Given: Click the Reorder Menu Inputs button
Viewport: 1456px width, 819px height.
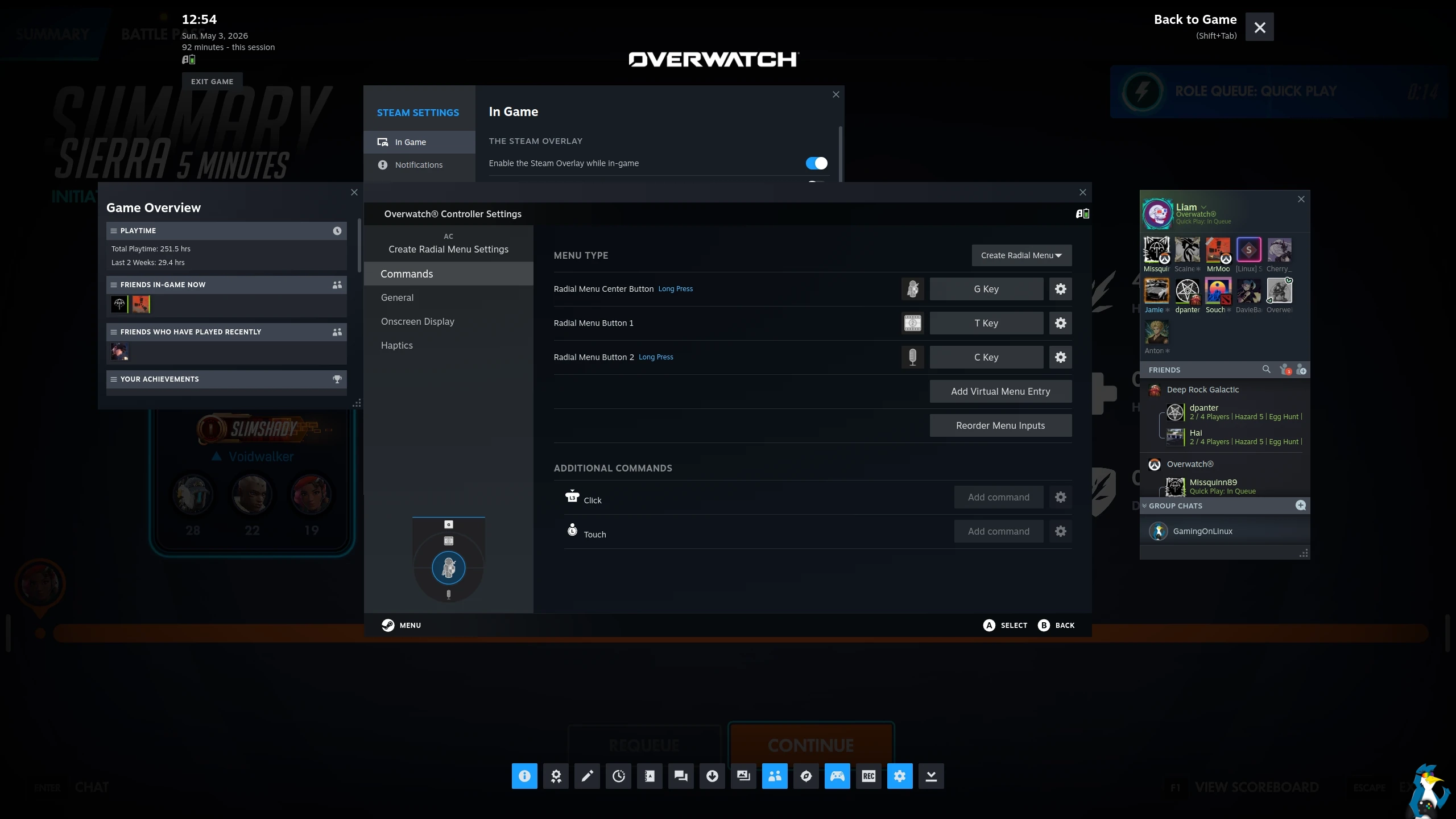Looking at the screenshot, I should pyautogui.click(x=1000, y=425).
